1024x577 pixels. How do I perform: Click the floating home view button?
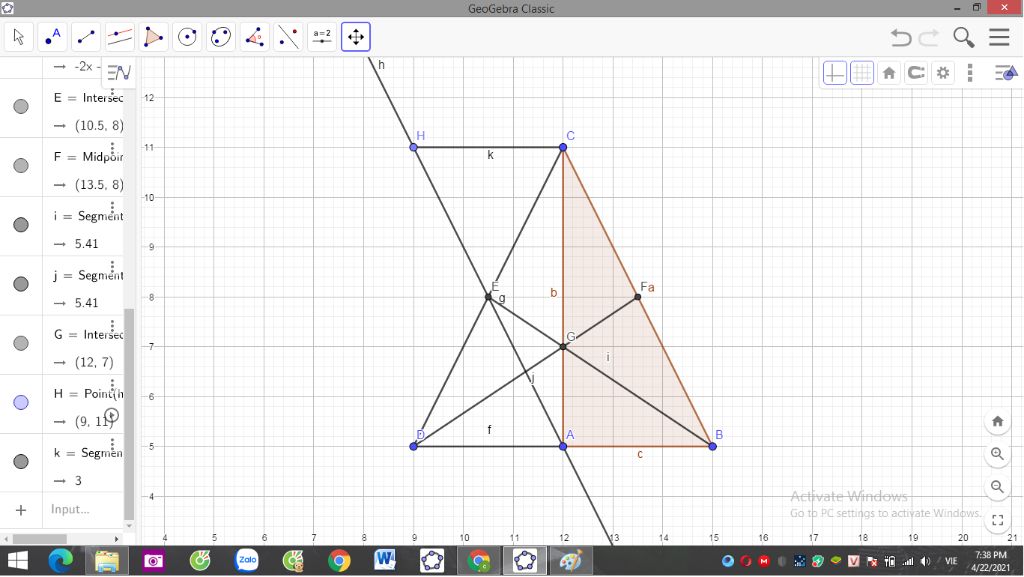click(x=997, y=421)
